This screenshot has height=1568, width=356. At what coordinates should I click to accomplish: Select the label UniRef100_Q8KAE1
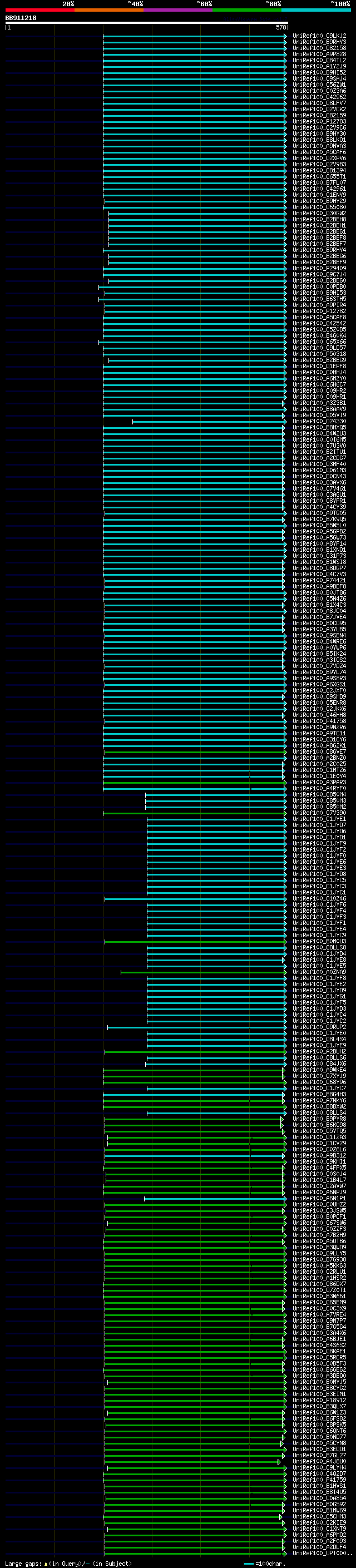point(319,1352)
